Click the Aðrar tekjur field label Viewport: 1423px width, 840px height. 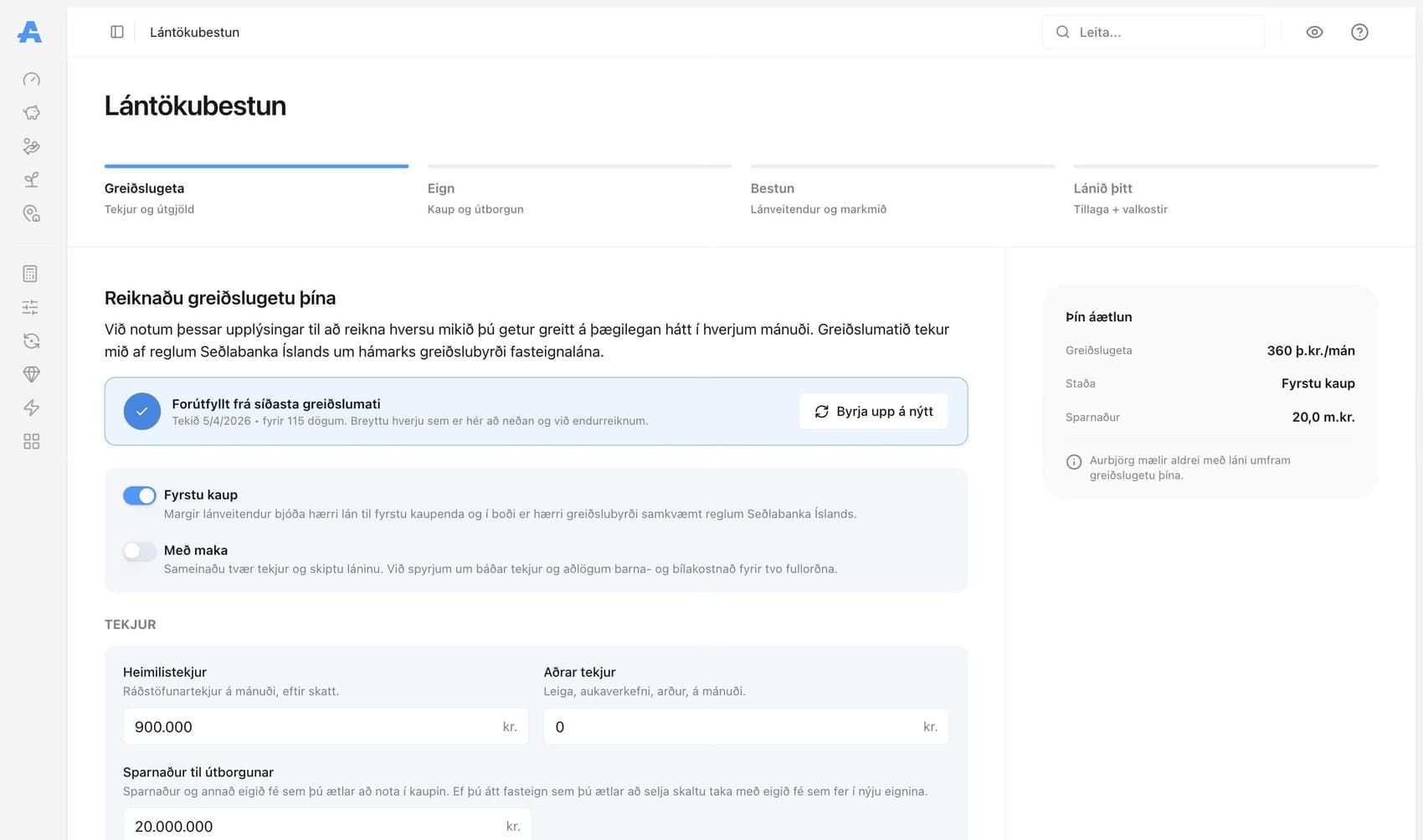click(x=579, y=672)
